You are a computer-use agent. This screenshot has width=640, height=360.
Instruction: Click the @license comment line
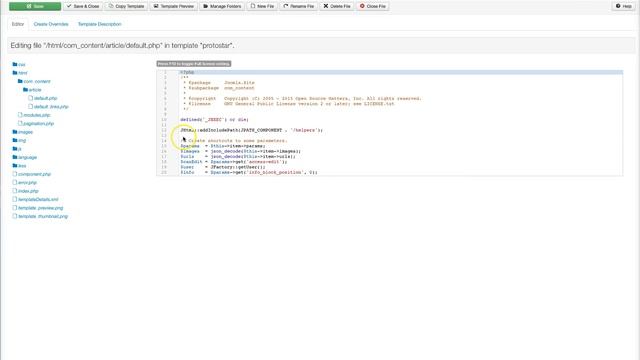(x=289, y=104)
